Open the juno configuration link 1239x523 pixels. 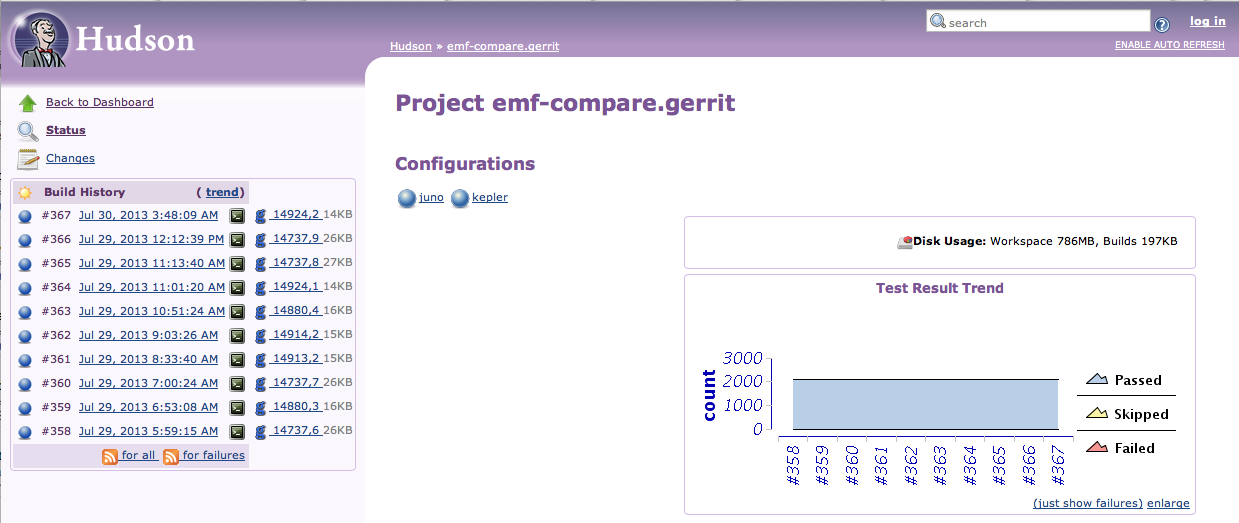(x=432, y=197)
